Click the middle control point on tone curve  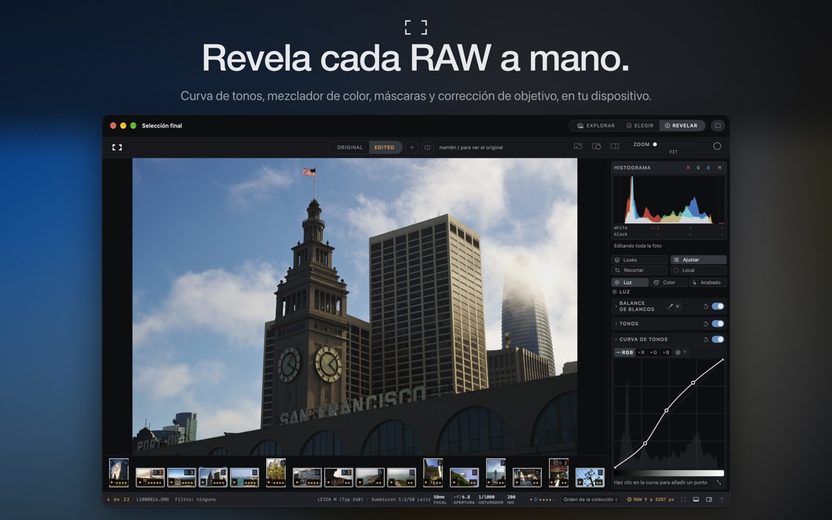point(666,410)
